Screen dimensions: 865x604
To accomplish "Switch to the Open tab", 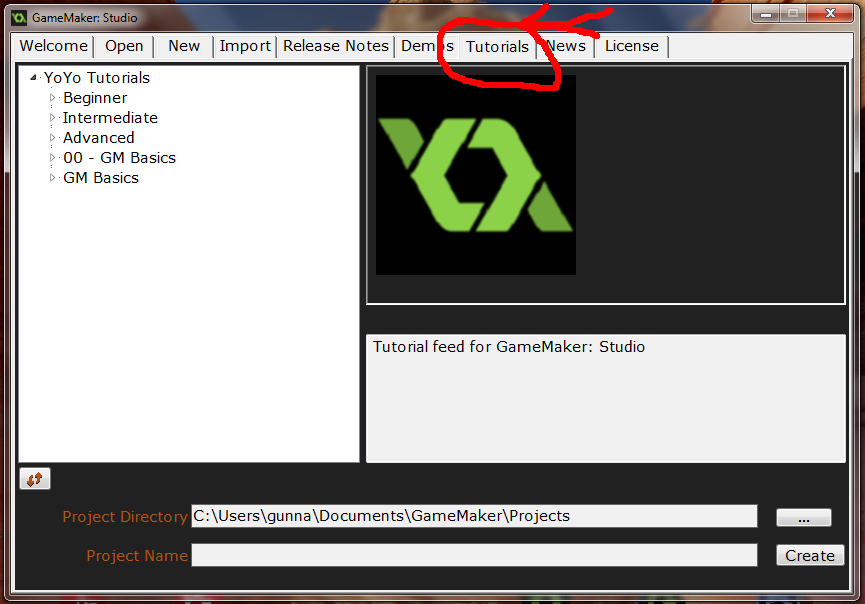I will pos(124,46).
